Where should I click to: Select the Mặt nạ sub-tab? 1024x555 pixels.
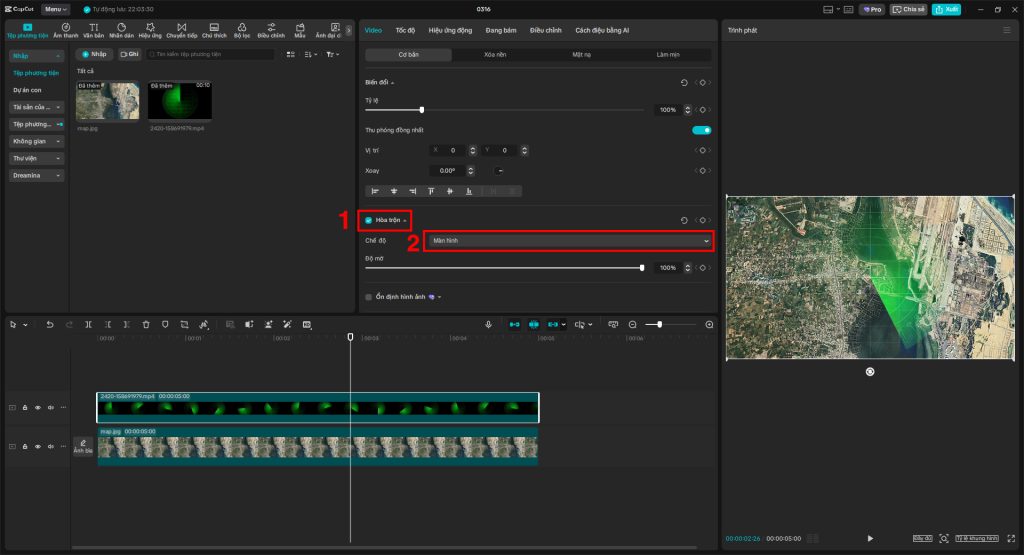pos(582,55)
